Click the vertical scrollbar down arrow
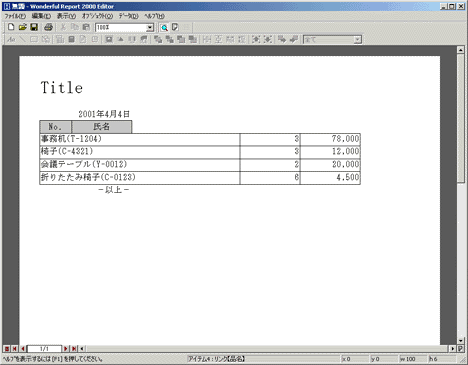 coord(461,341)
